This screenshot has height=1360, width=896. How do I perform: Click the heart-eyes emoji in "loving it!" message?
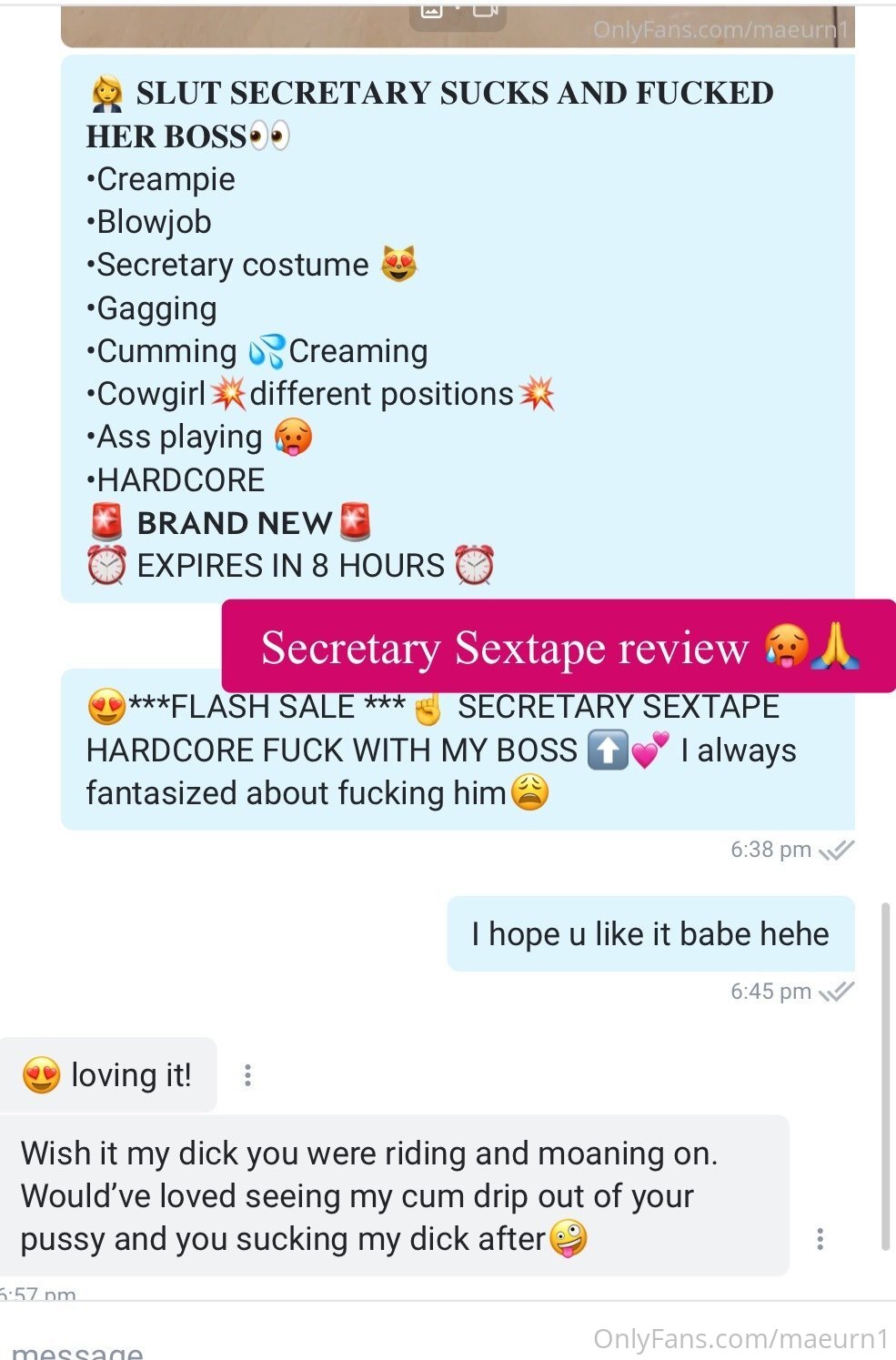42,1075
